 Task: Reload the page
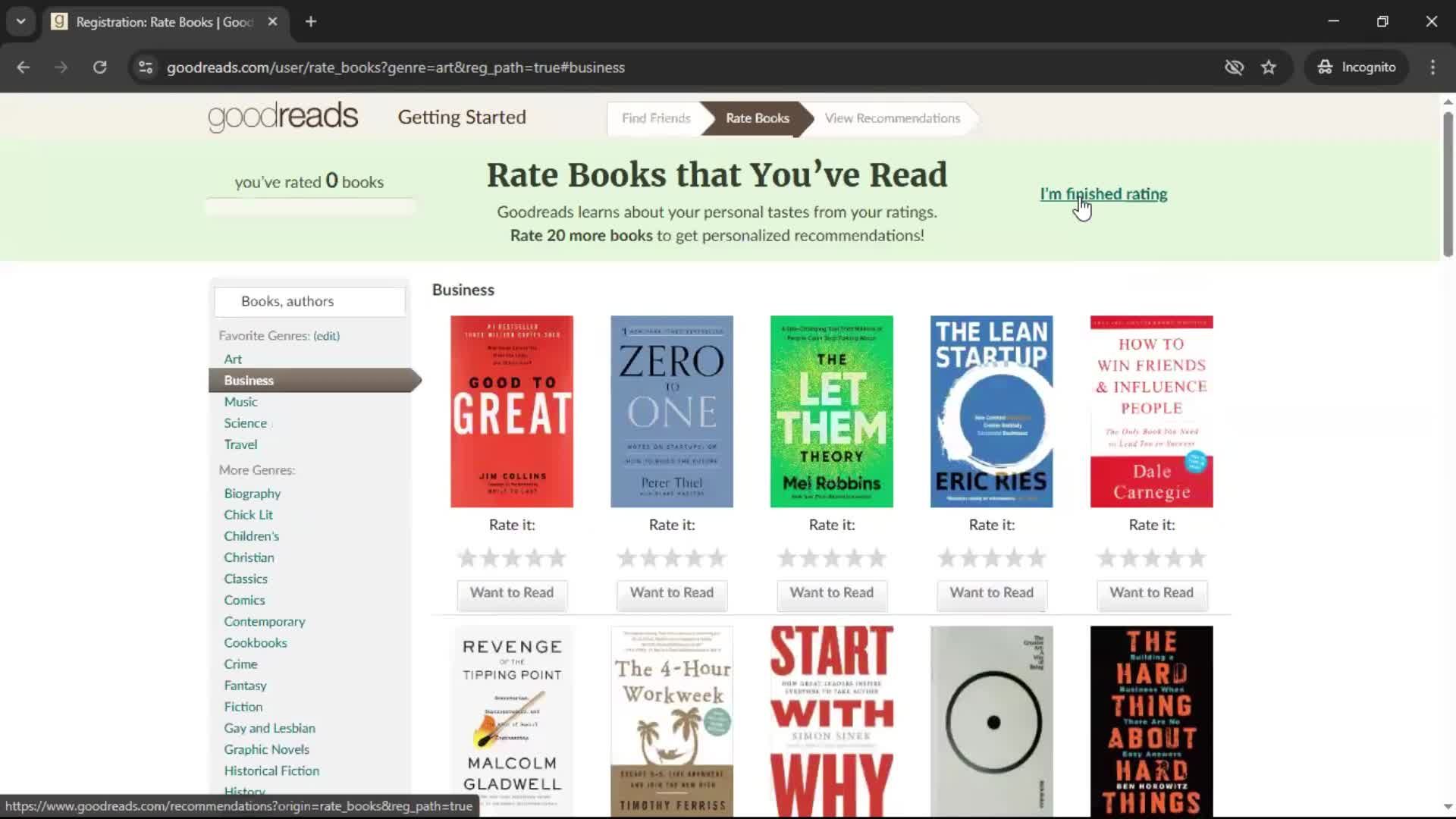coord(99,67)
